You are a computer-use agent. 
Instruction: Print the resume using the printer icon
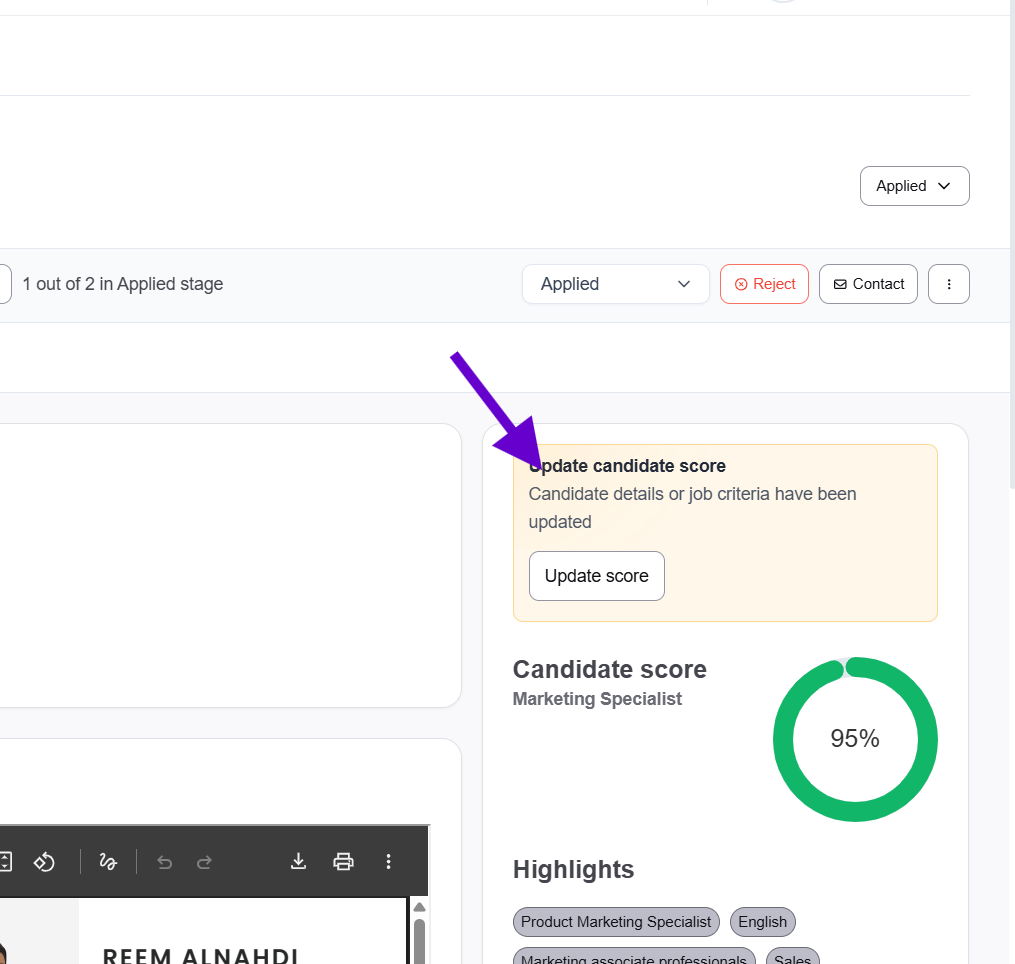coord(344,861)
